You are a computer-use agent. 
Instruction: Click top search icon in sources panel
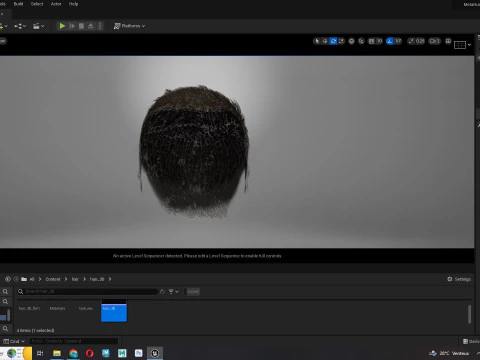(5, 292)
